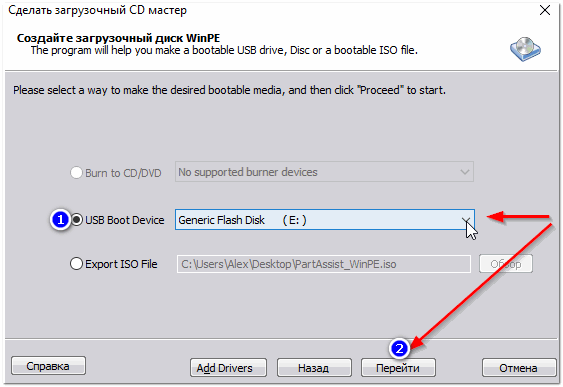Click the Создайте загрузочный диск WinPE heading
Viewport: 563px width, 387px height.
(x=118, y=38)
